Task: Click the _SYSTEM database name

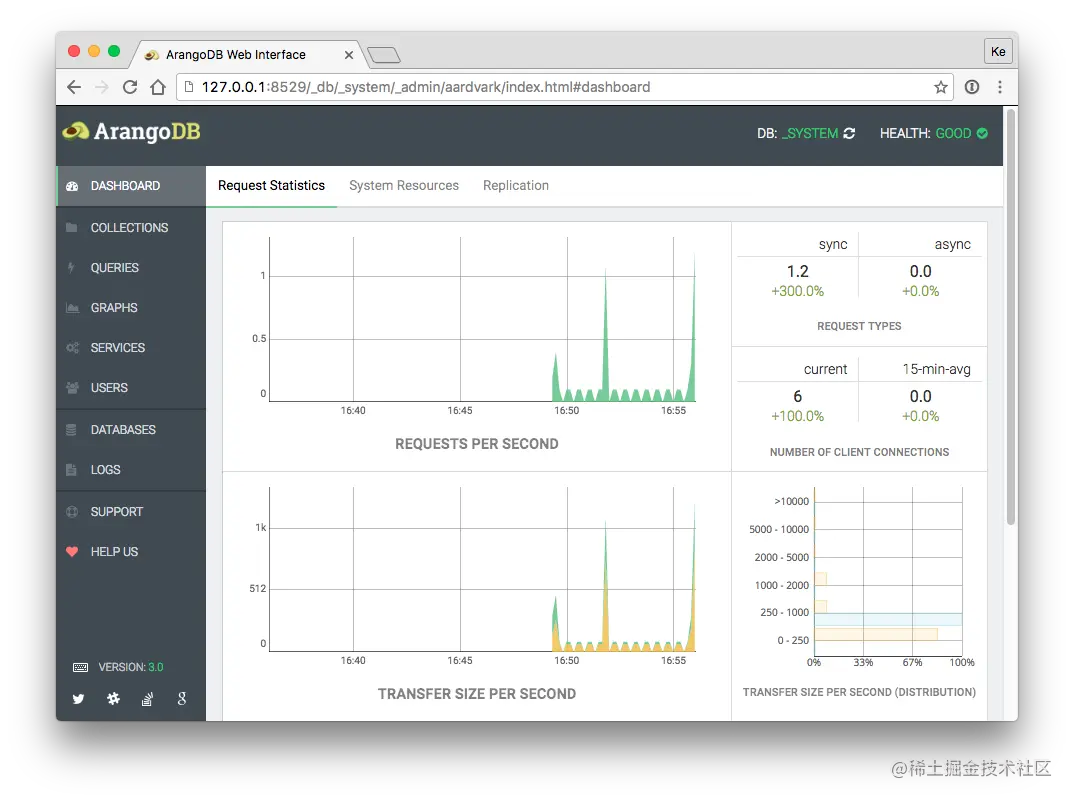Action: coord(810,134)
